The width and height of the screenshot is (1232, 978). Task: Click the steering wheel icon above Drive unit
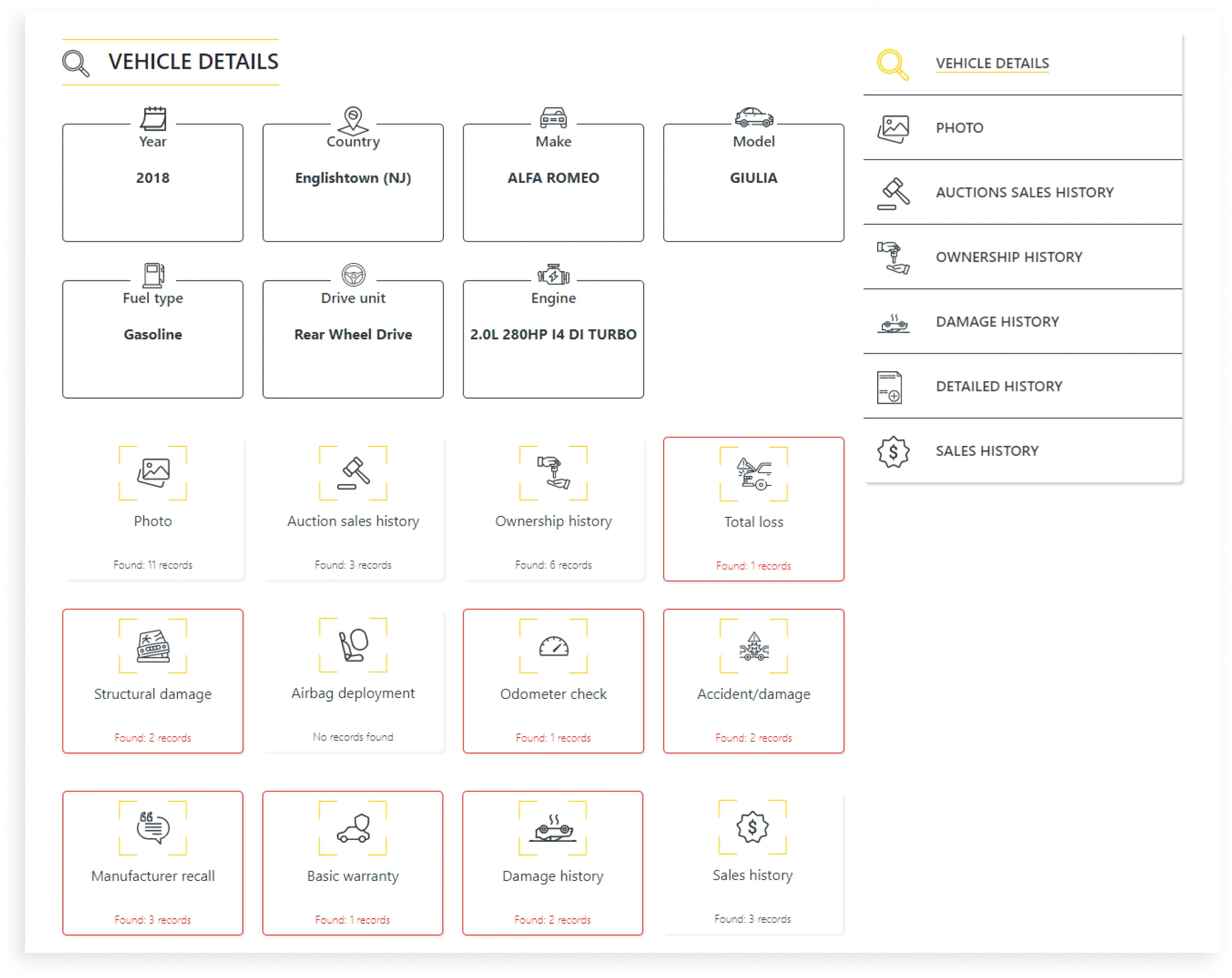353,275
